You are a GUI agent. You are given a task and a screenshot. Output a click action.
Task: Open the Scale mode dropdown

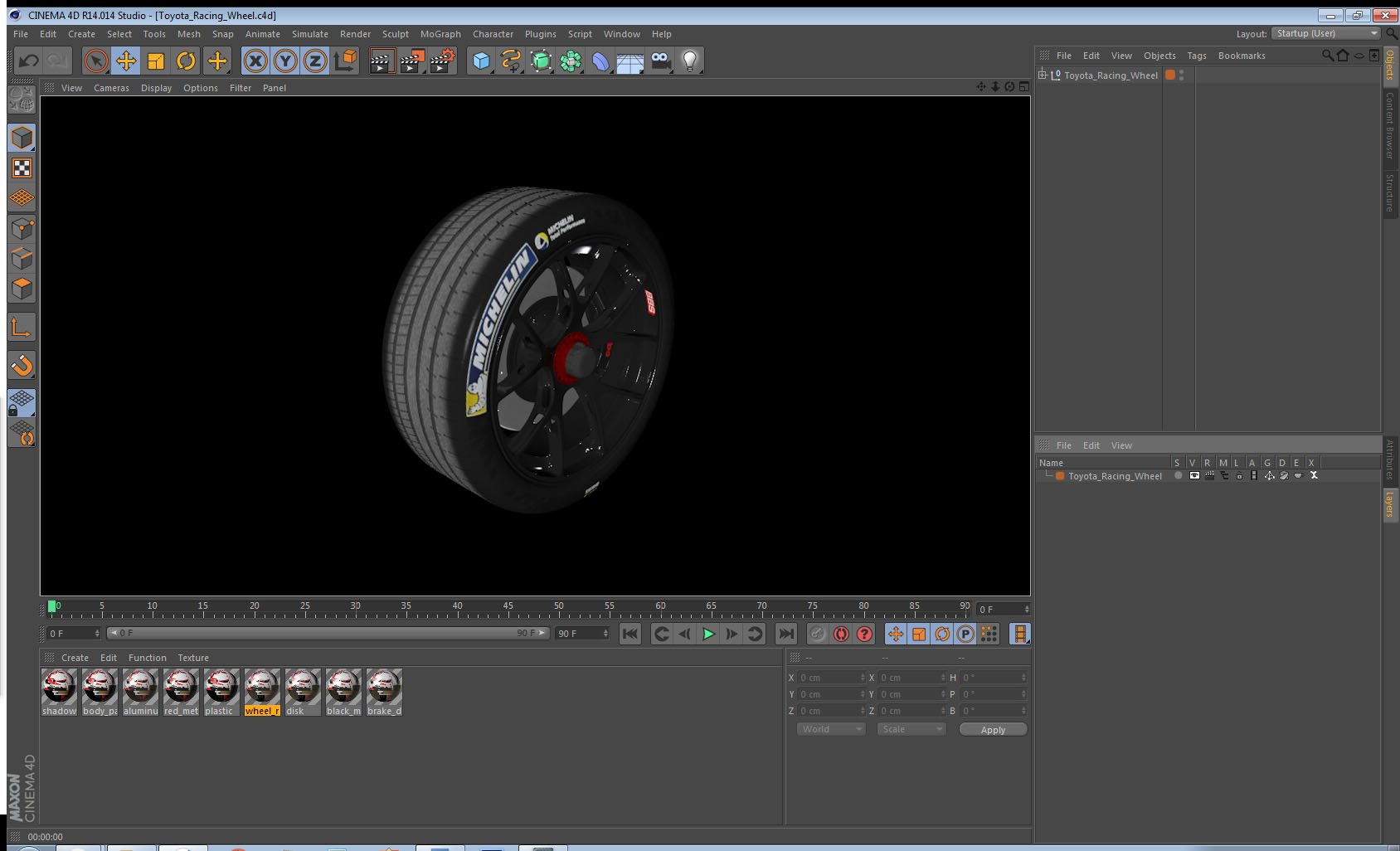click(911, 729)
